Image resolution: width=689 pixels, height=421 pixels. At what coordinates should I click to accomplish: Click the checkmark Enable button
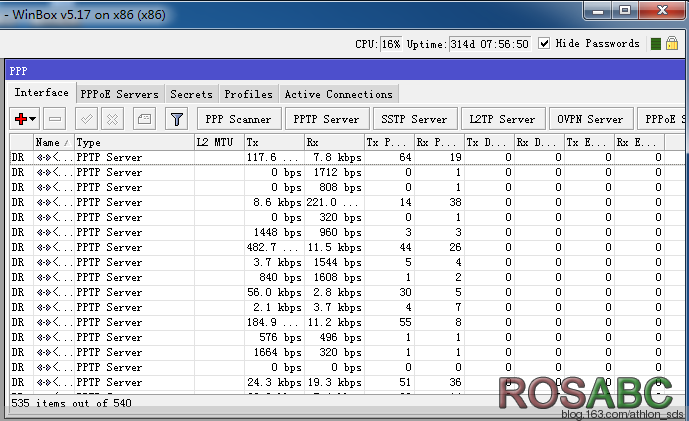(x=86, y=119)
